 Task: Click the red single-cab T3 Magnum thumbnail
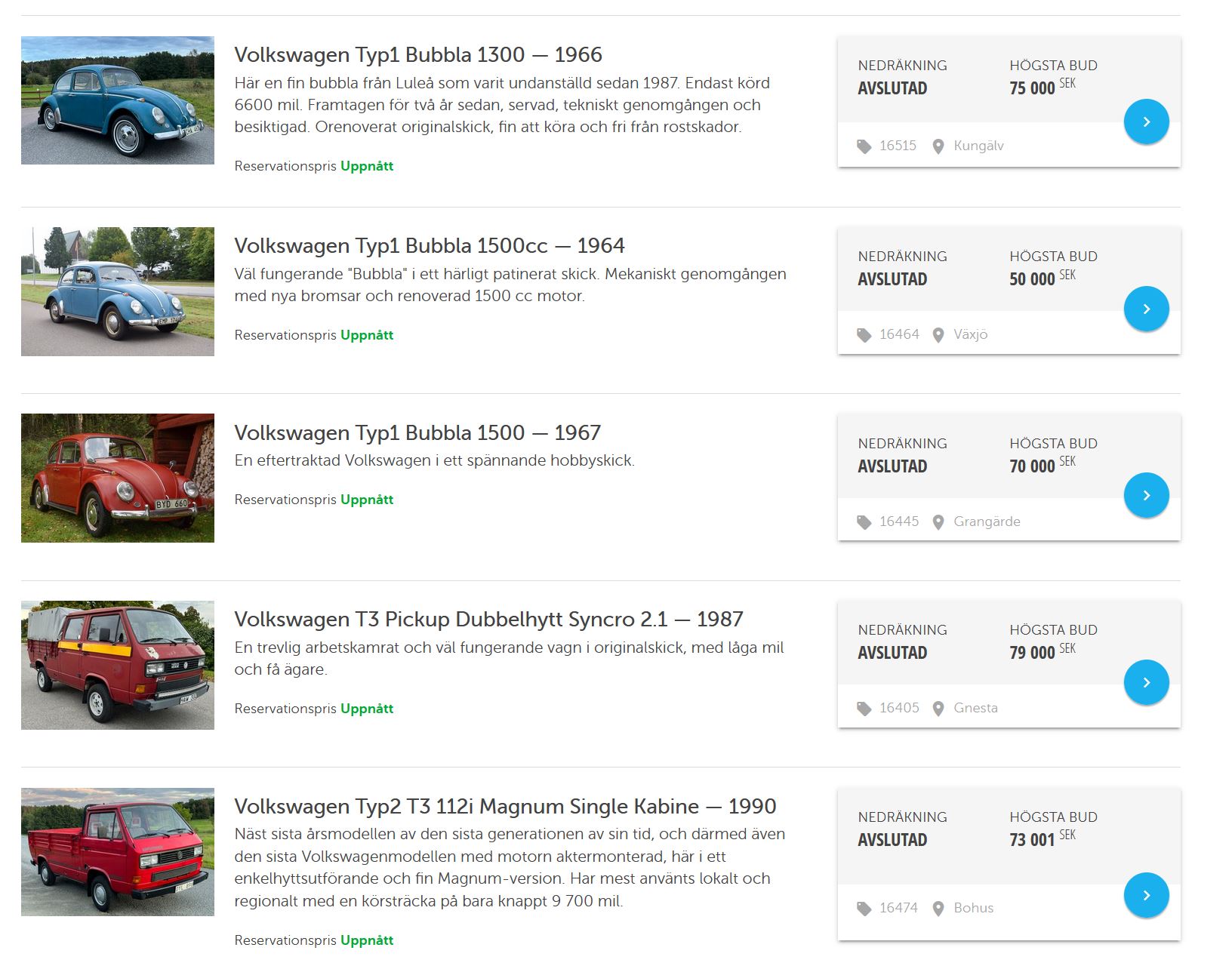[x=118, y=852]
